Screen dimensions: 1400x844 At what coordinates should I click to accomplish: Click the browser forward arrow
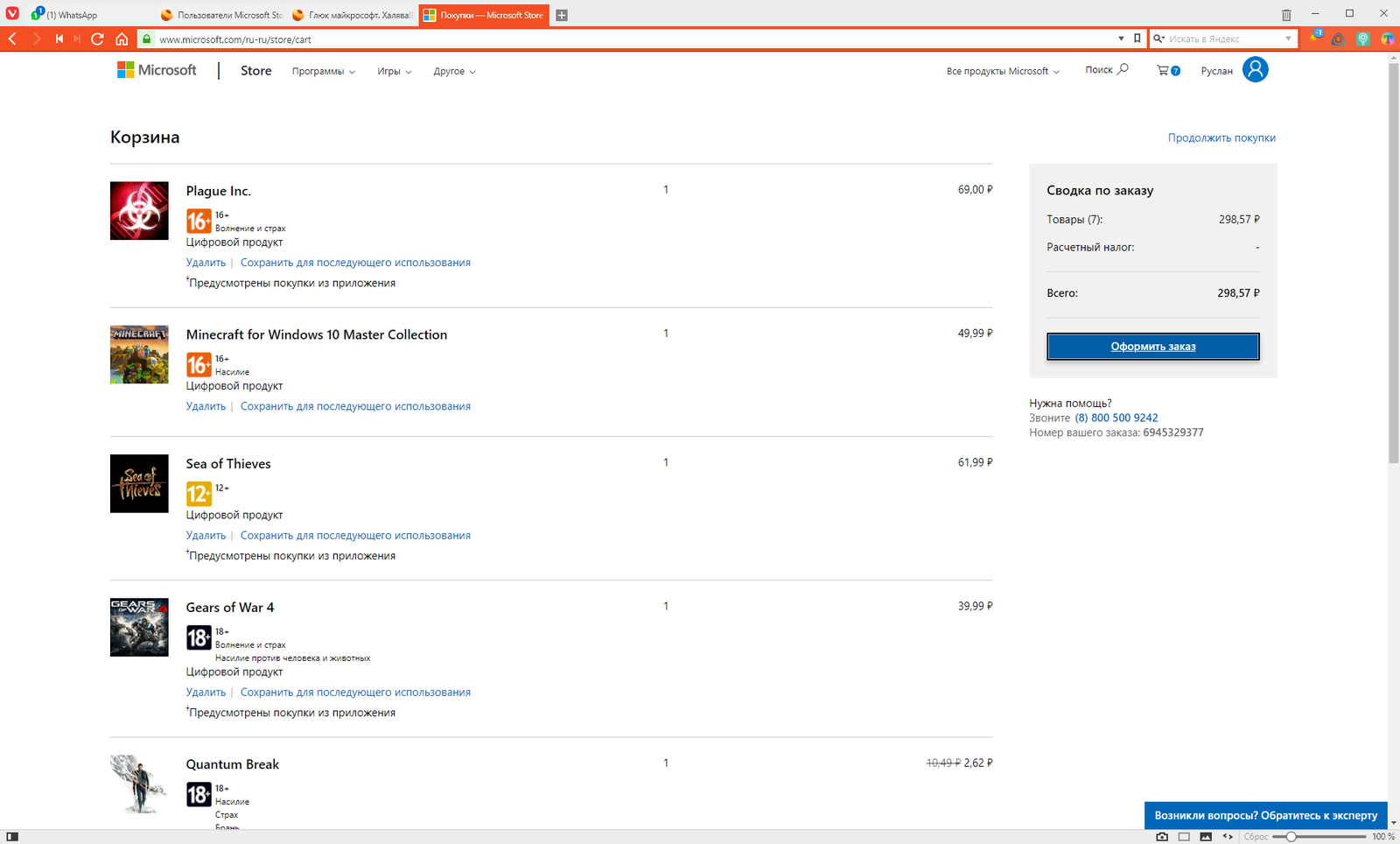(37, 39)
